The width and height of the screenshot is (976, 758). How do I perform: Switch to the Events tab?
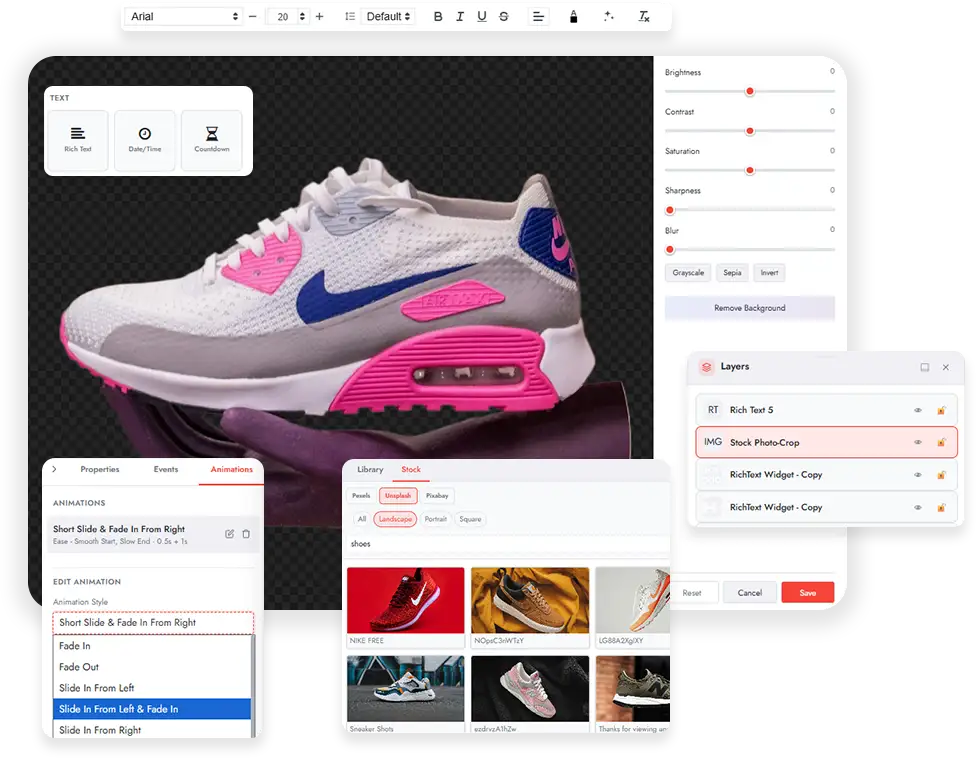[x=166, y=469]
